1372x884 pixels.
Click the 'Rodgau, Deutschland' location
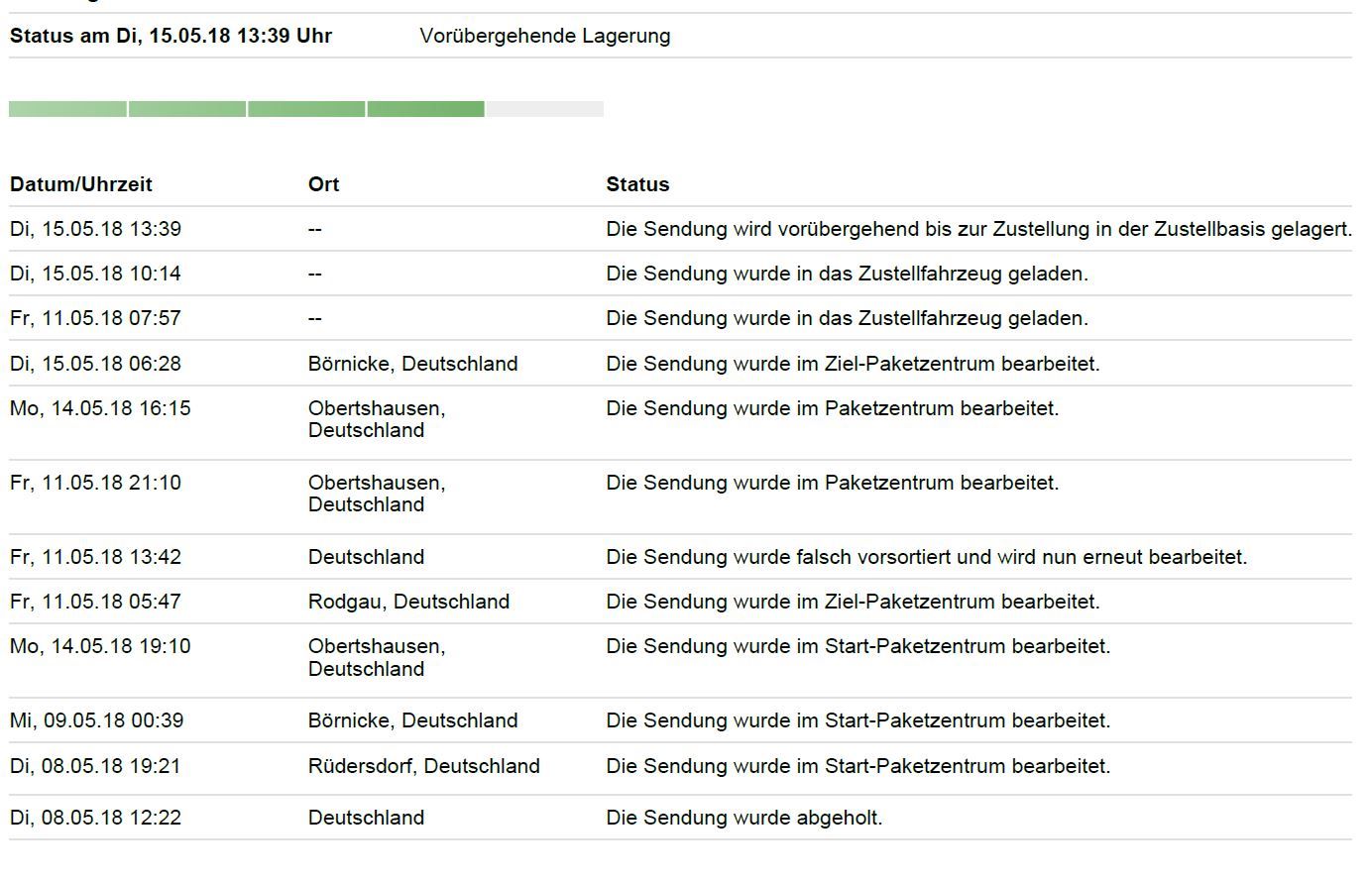click(x=408, y=602)
